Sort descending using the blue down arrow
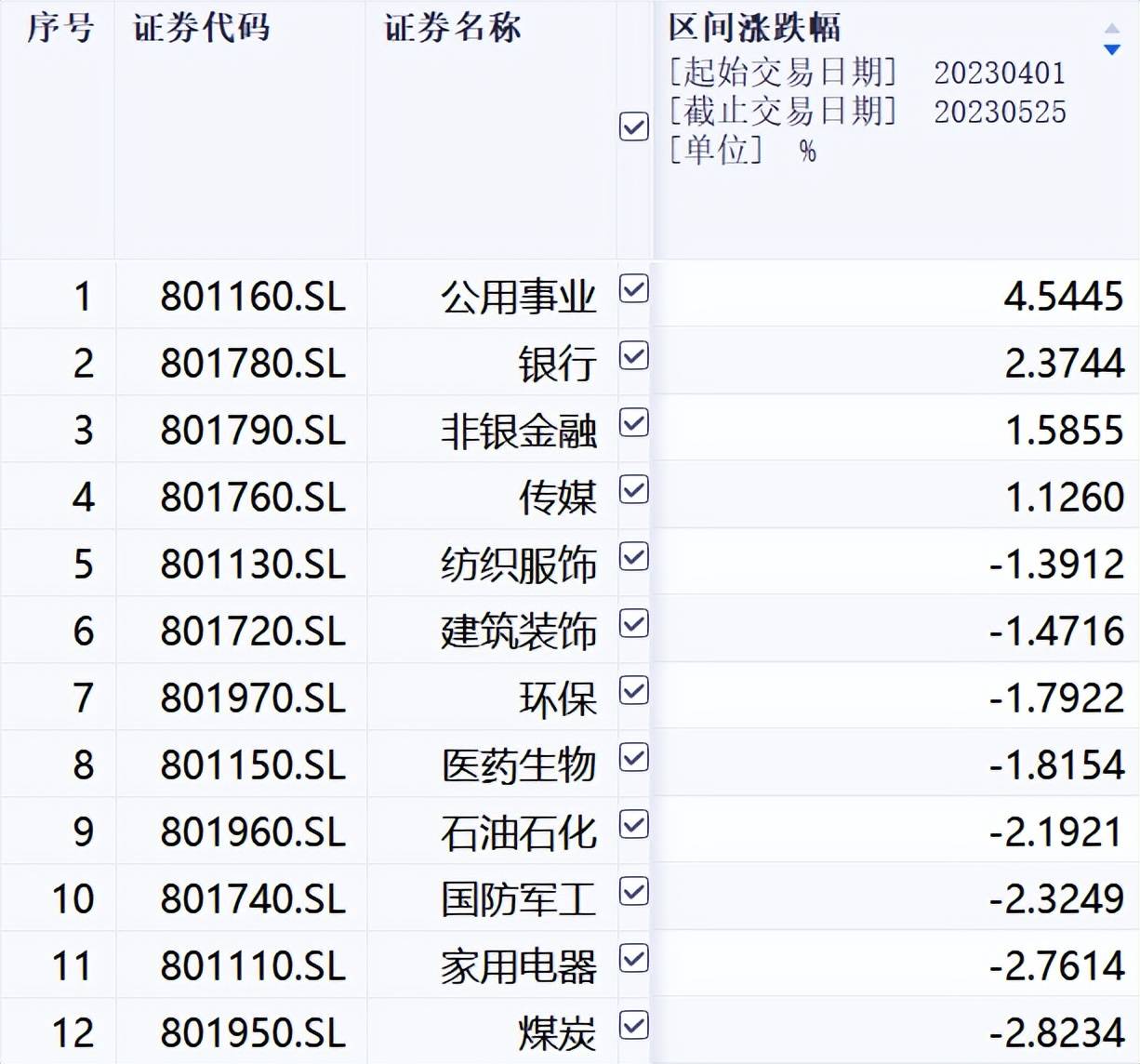1140x1064 pixels. tap(1111, 49)
